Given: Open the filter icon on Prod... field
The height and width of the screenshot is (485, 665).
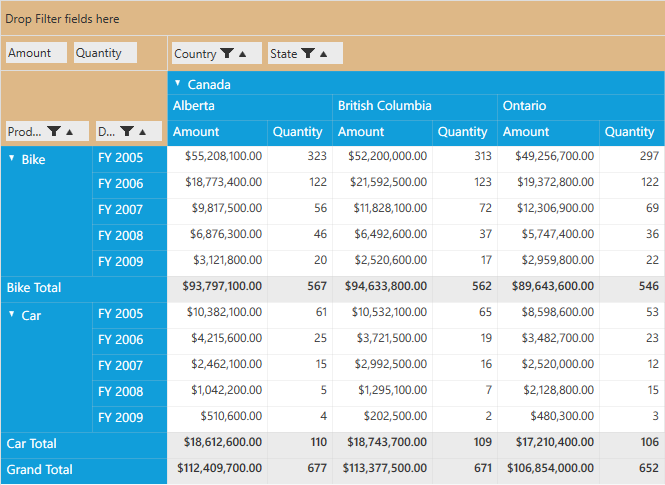Looking at the screenshot, I should 54,131.
